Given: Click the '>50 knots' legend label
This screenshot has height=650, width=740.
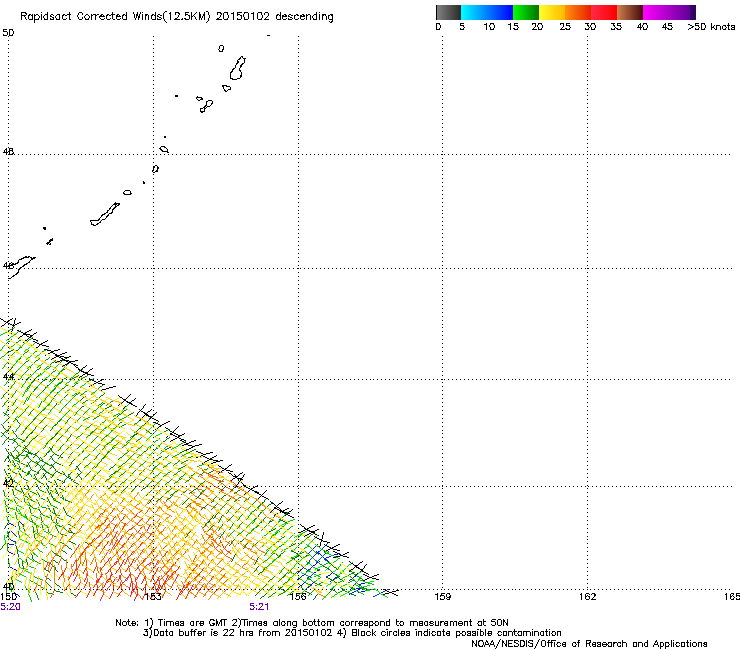Looking at the screenshot, I should (x=711, y=27).
